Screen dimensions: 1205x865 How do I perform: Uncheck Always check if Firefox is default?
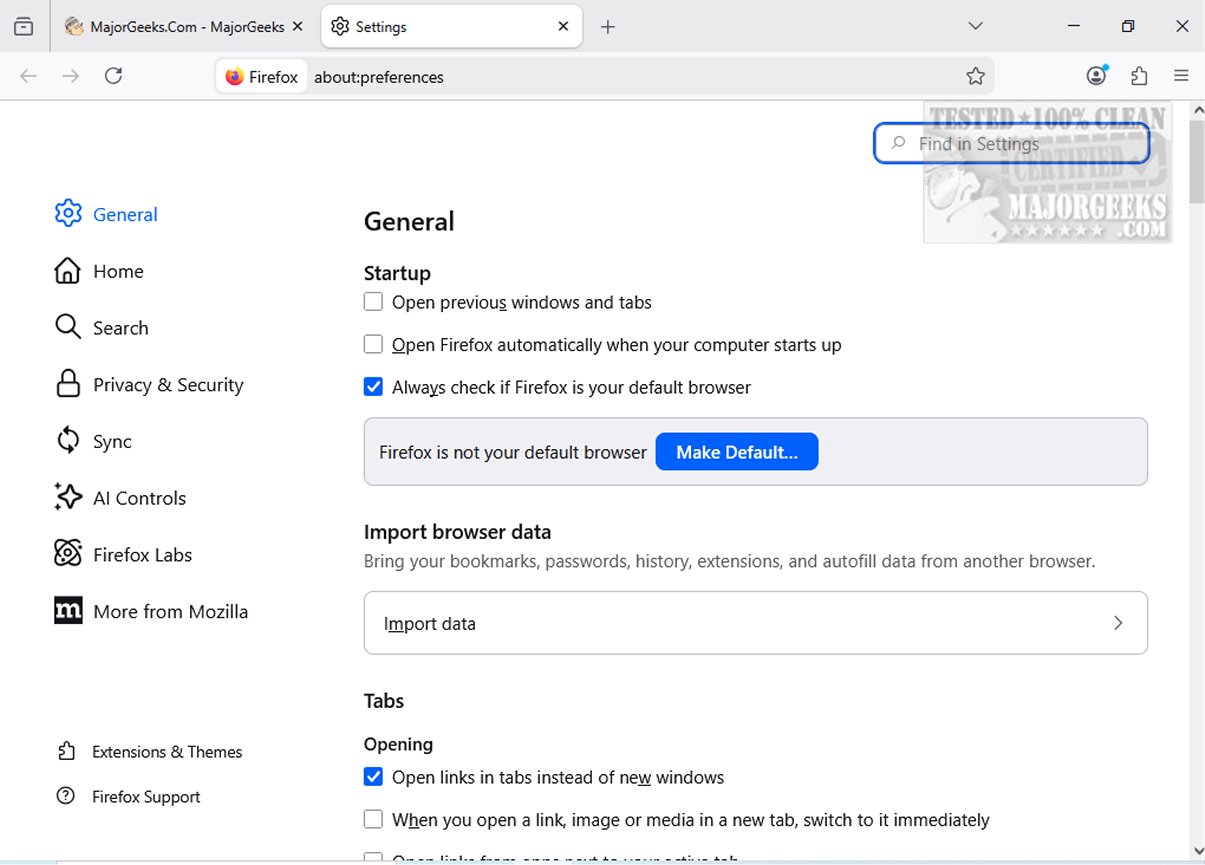tap(374, 387)
